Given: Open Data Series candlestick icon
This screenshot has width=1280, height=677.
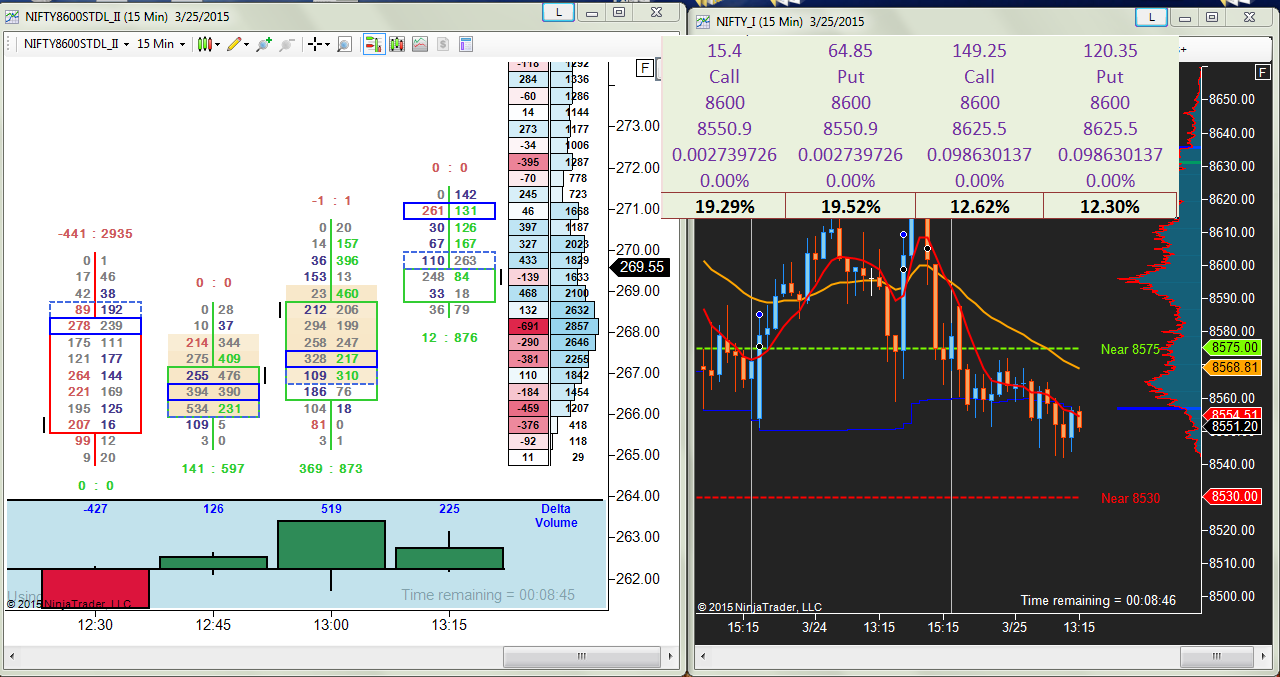Looking at the screenshot, I should pyautogui.click(x=397, y=44).
